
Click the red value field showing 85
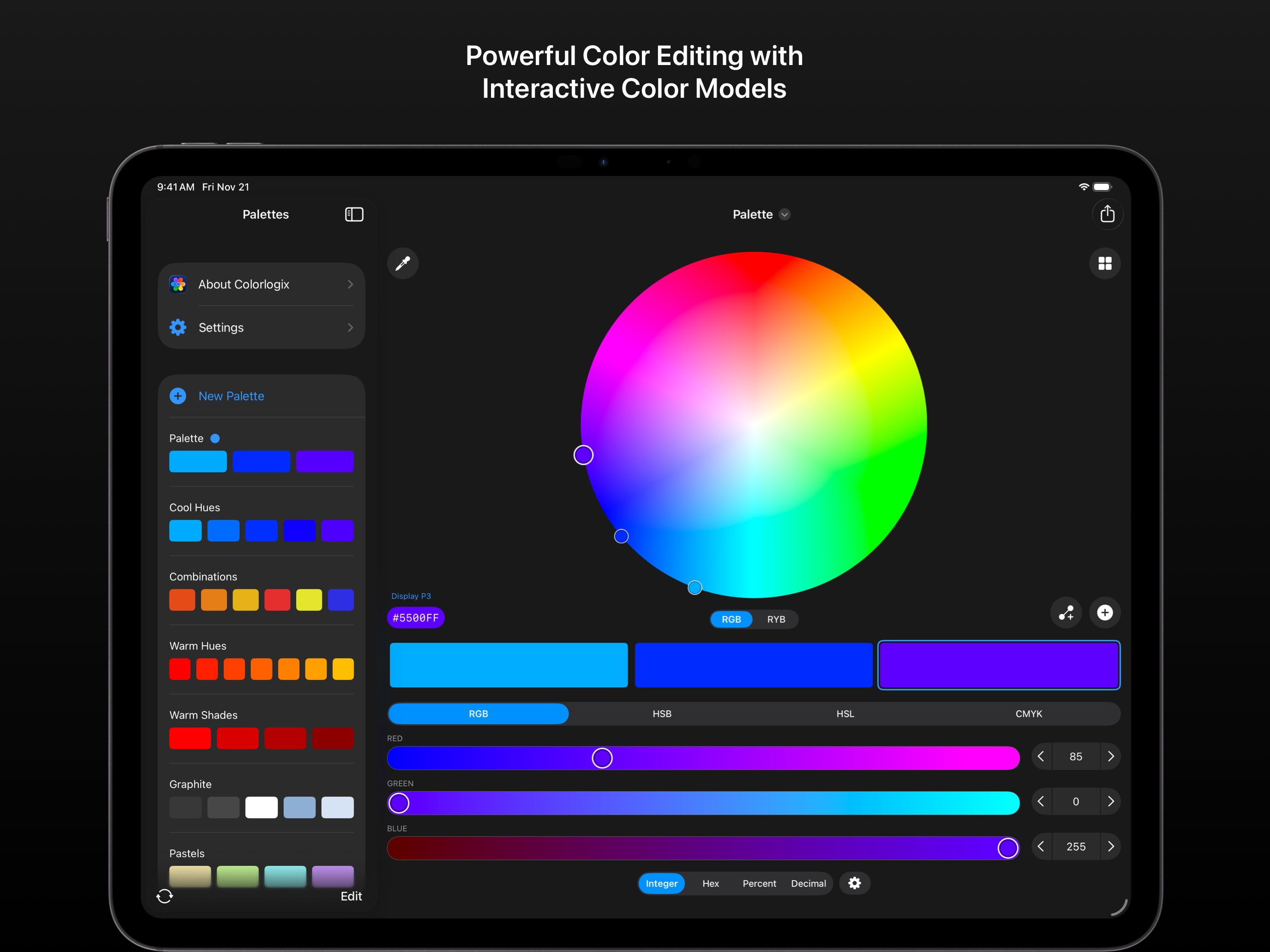coord(1076,756)
